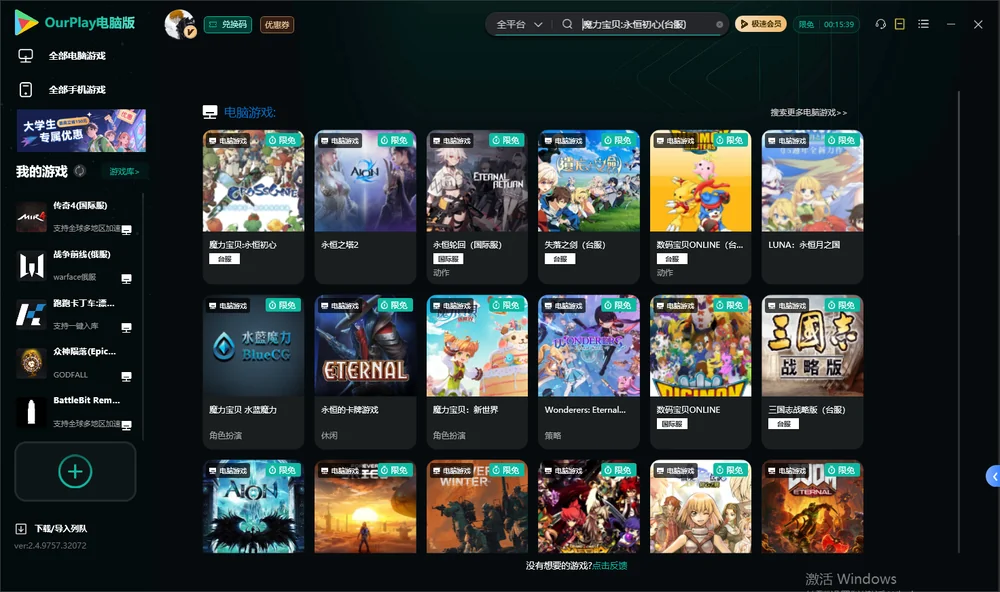Image resolution: width=1000 pixels, height=592 pixels.
Task: Click the monitor icon on the GODFALL row
Action: click(x=126, y=376)
